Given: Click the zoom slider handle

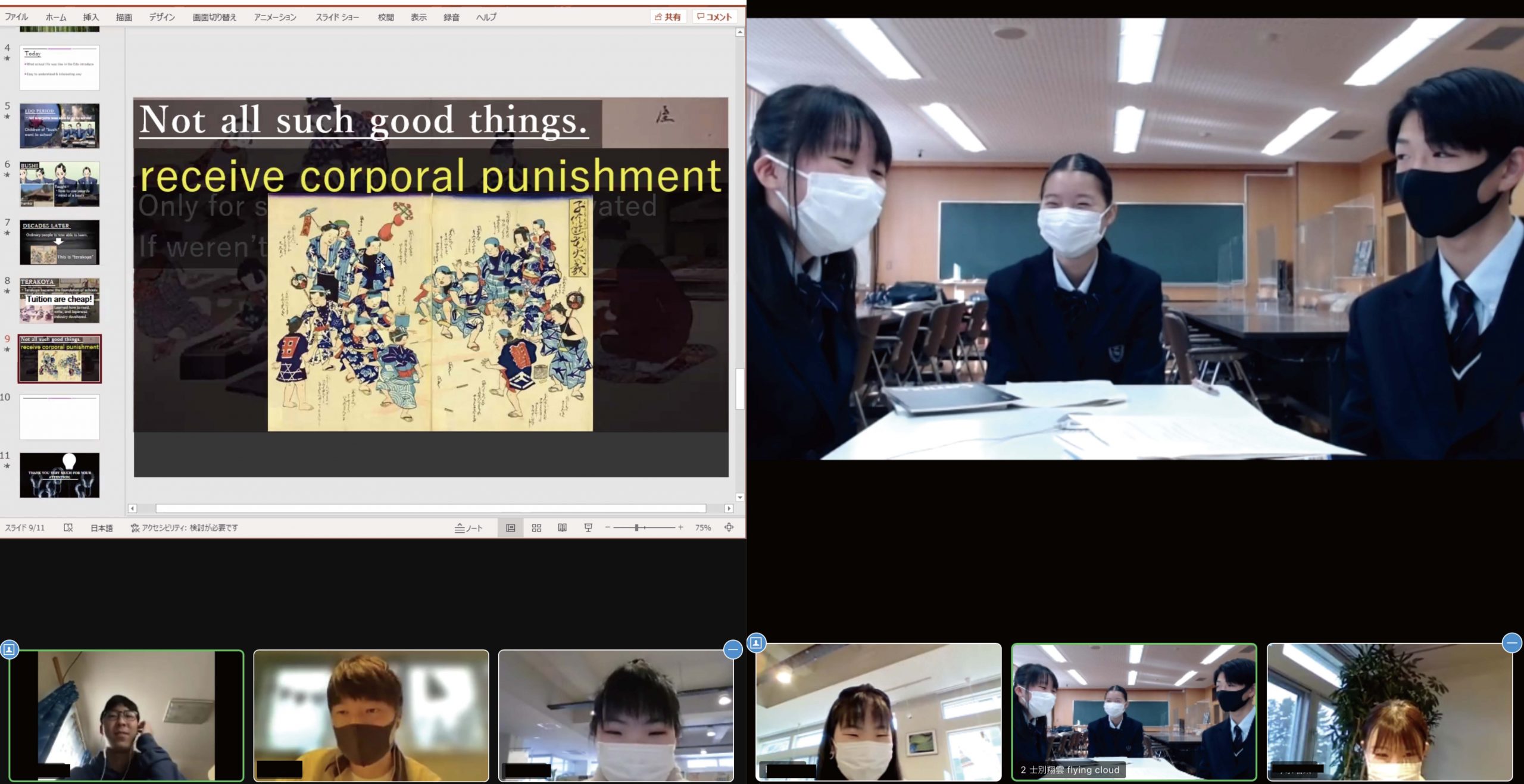Looking at the screenshot, I should (636, 527).
